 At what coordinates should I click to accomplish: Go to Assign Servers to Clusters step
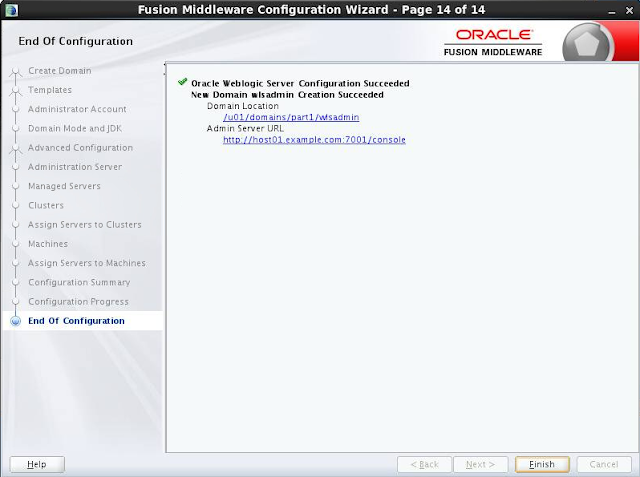pos(85,224)
